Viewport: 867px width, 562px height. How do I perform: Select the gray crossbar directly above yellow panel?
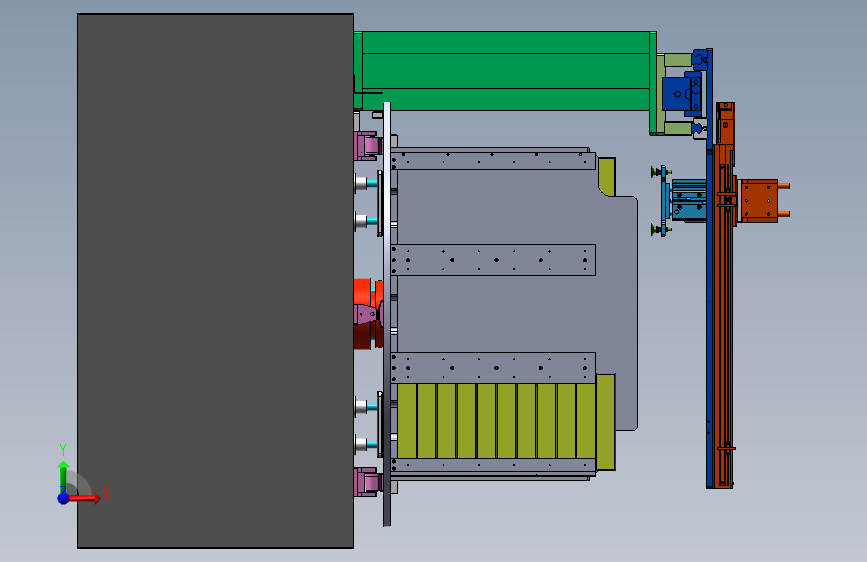coord(493,368)
